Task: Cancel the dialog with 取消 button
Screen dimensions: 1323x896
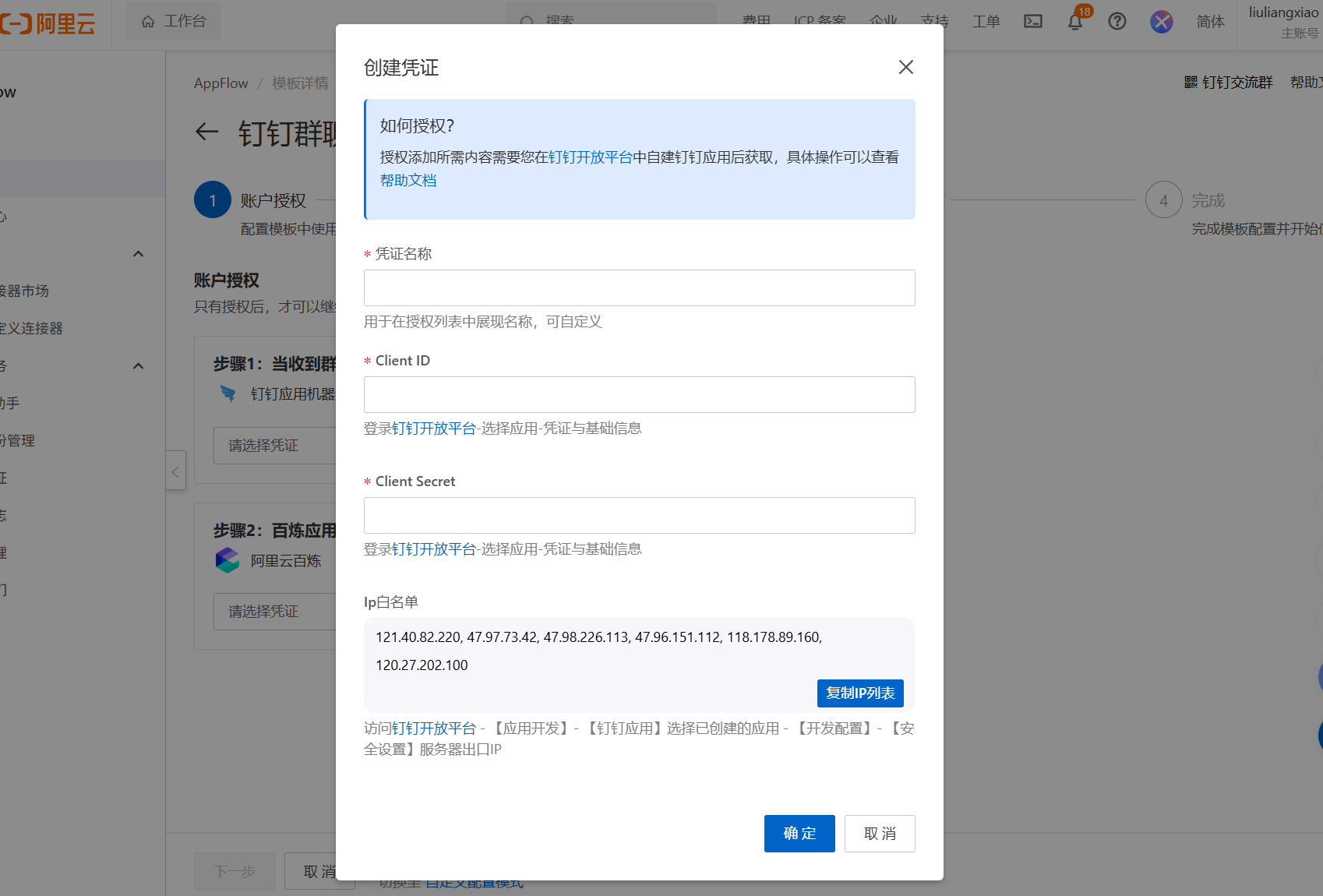Action: pyautogui.click(x=880, y=834)
